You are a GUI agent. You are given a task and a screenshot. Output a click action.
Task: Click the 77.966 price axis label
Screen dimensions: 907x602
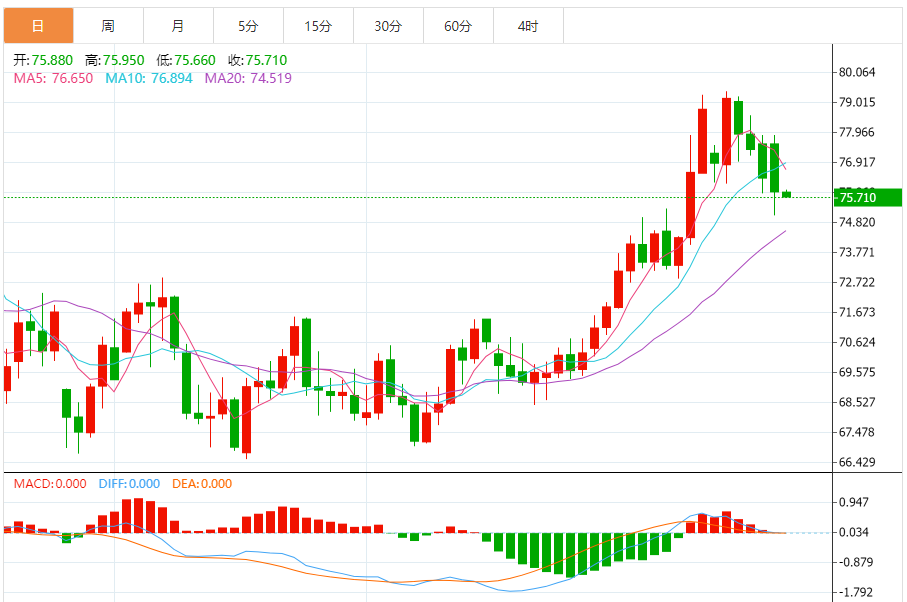pos(857,132)
